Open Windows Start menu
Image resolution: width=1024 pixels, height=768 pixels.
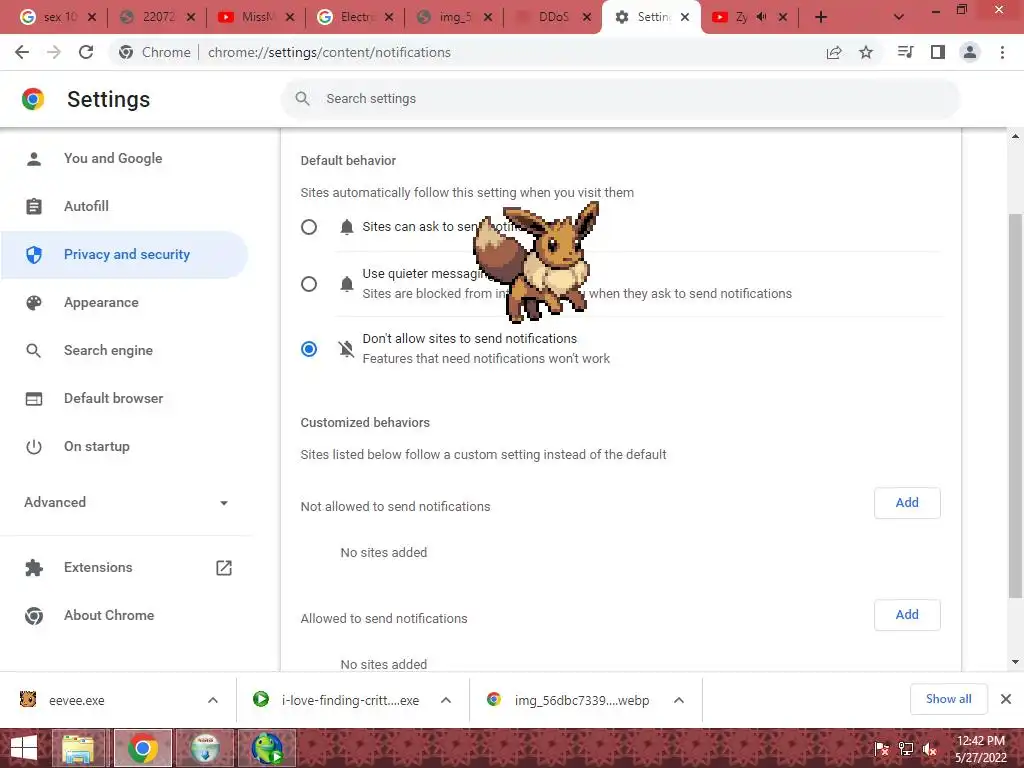coord(24,748)
